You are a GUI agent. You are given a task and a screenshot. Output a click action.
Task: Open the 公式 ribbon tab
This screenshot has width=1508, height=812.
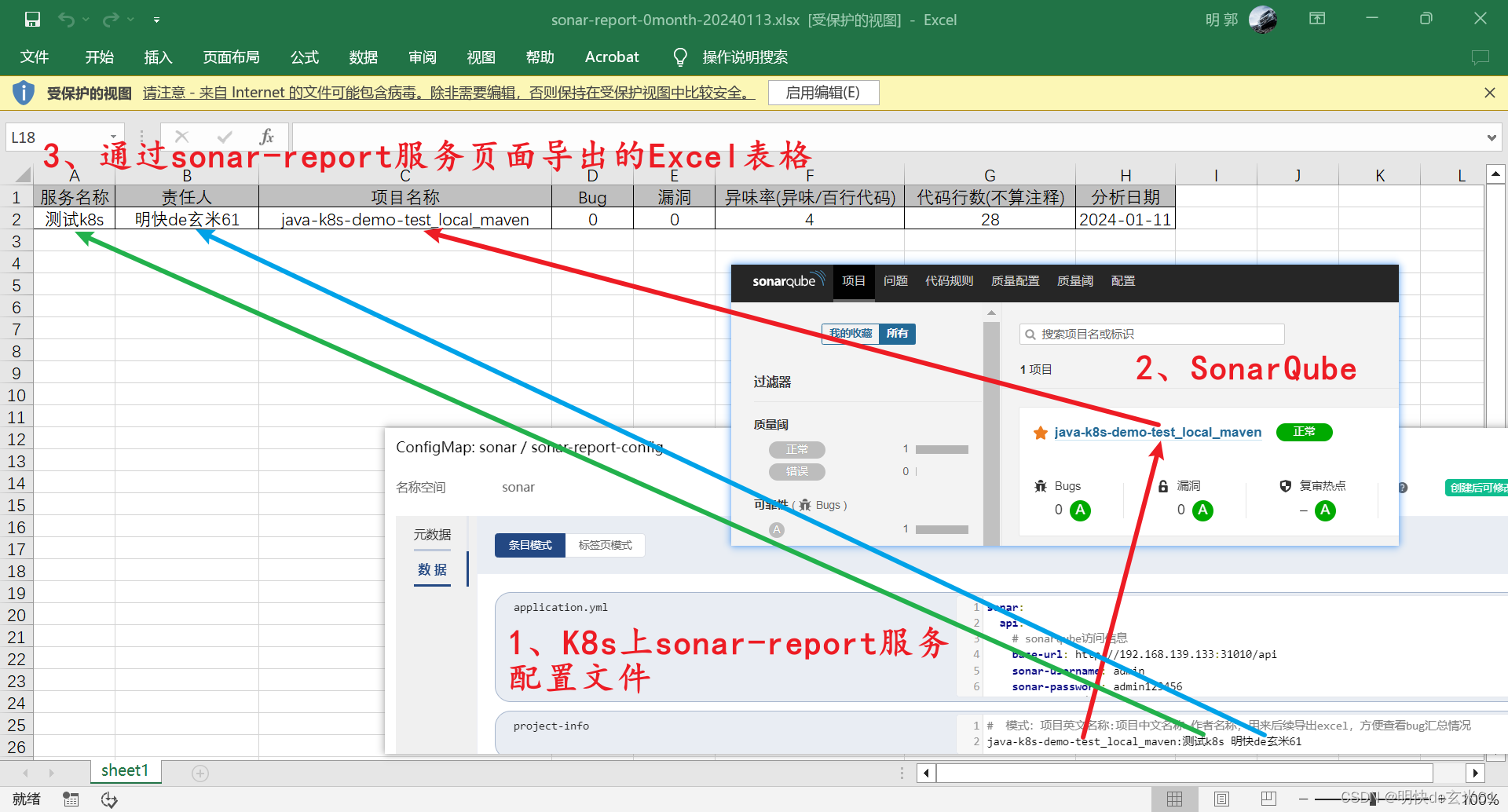pos(305,57)
